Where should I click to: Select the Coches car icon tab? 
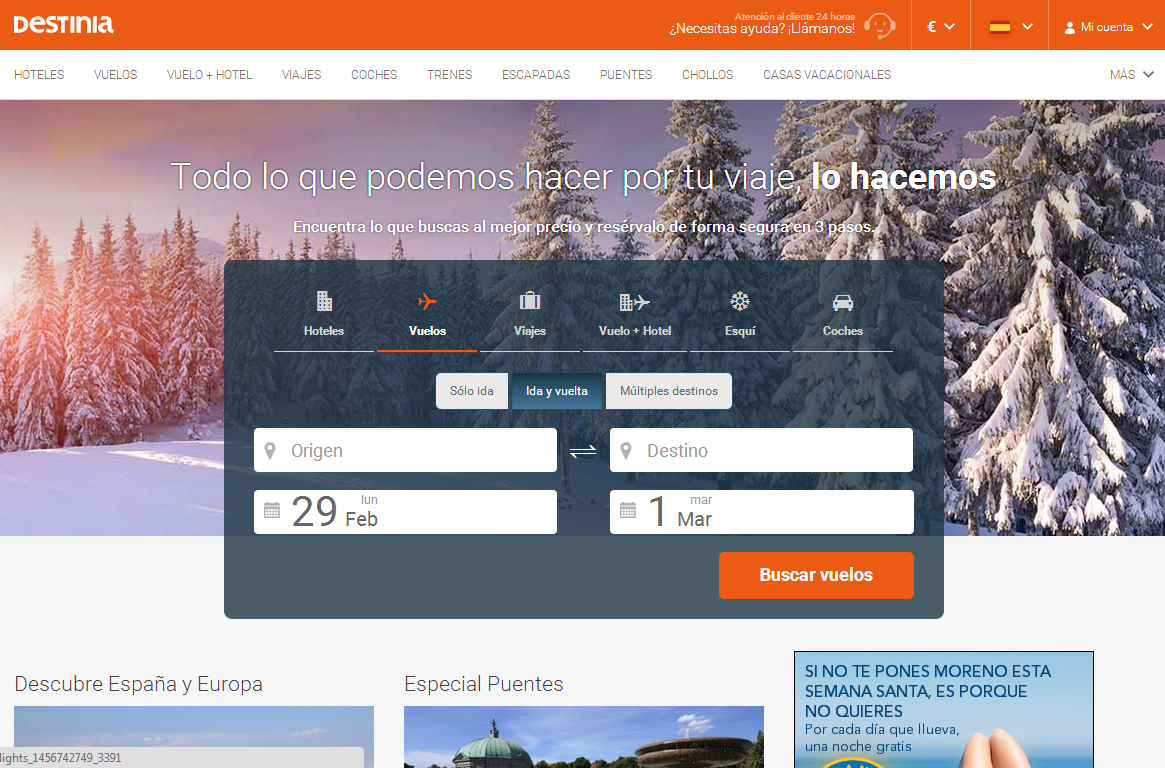843,314
